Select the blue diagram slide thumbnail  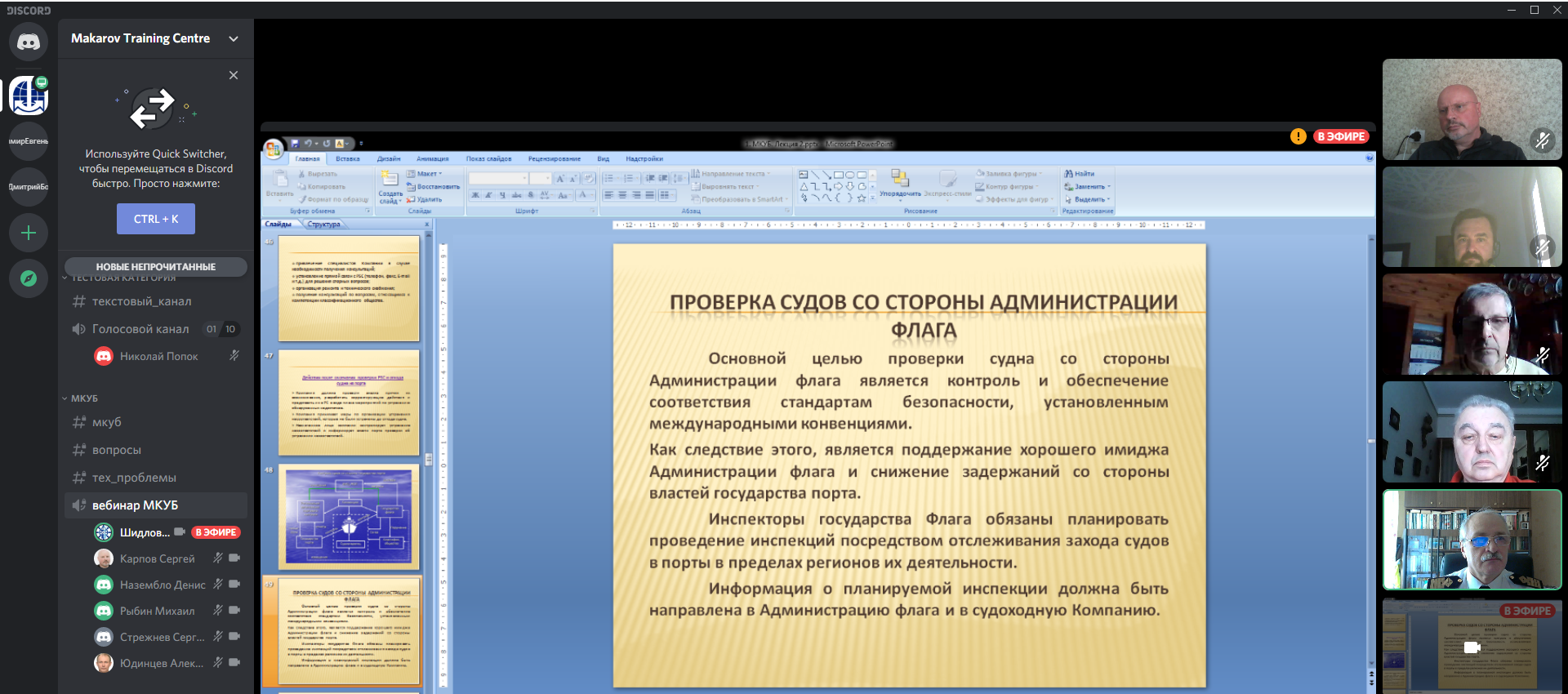point(349,517)
